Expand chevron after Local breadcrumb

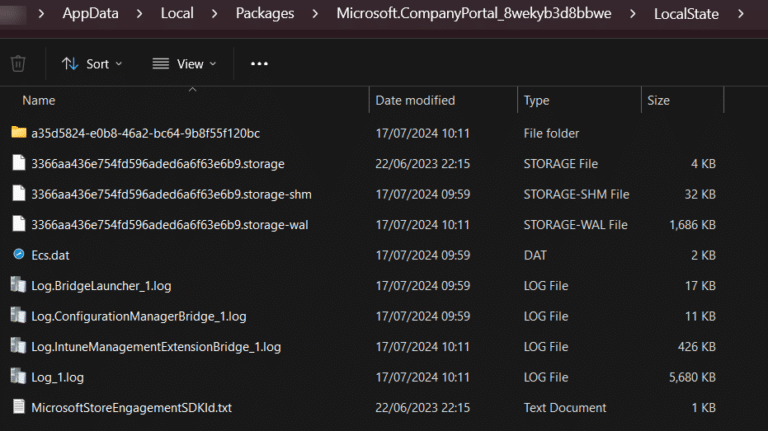pos(215,14)
